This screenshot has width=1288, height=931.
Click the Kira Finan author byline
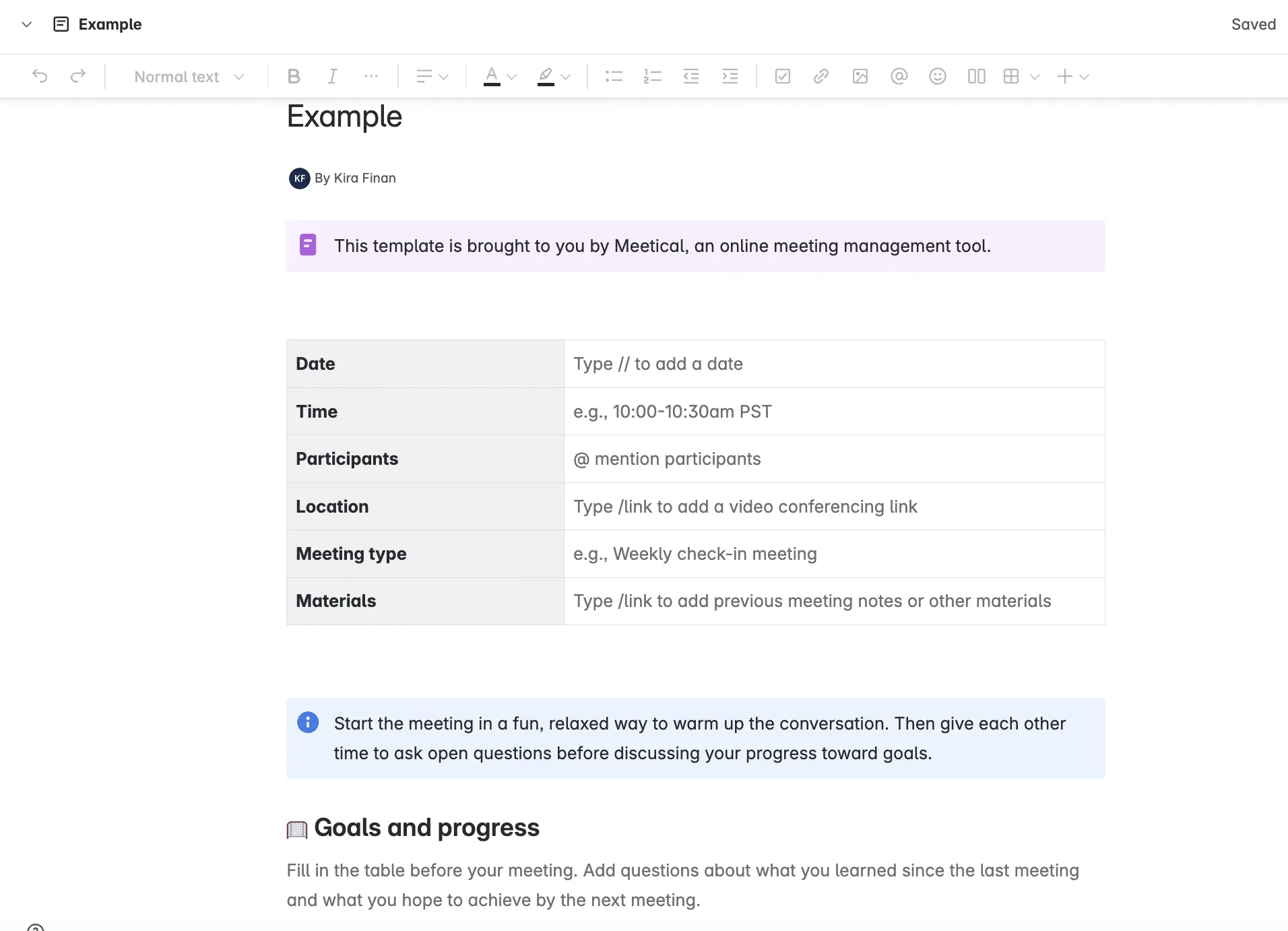(355, 178)
